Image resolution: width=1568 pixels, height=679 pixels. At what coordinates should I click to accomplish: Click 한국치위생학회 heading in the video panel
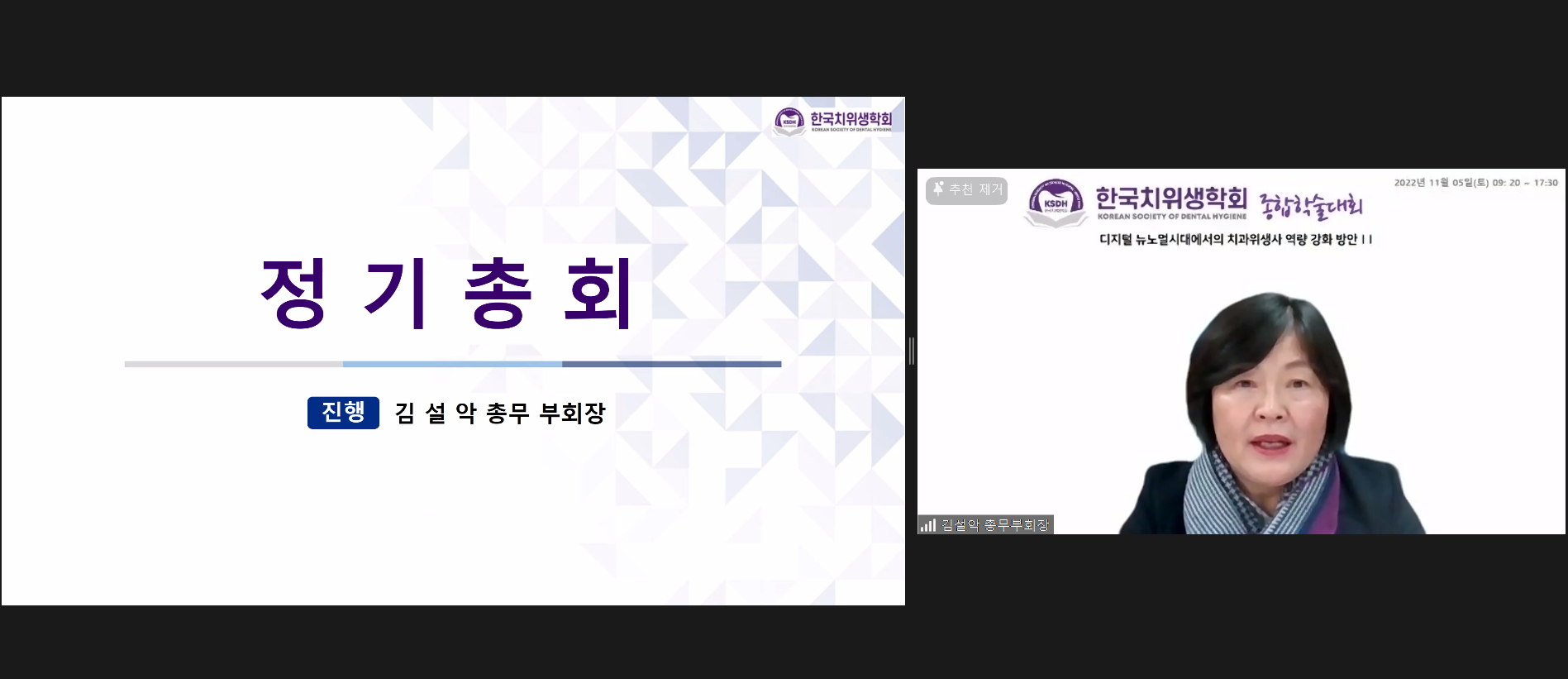tap(1171, 198)
